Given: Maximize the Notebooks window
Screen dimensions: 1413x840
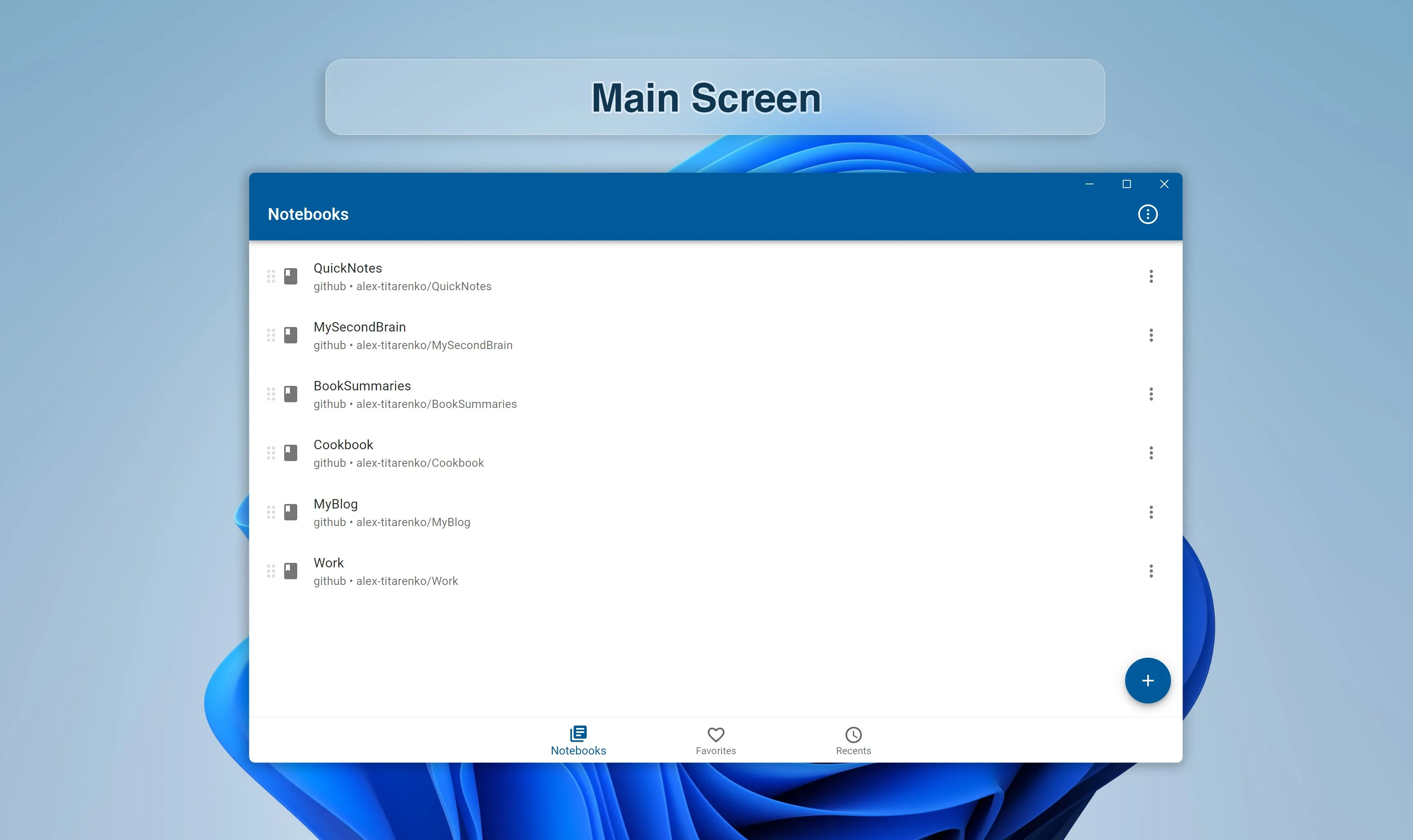Looking at the screenshot, I should tap(1126, 184).
